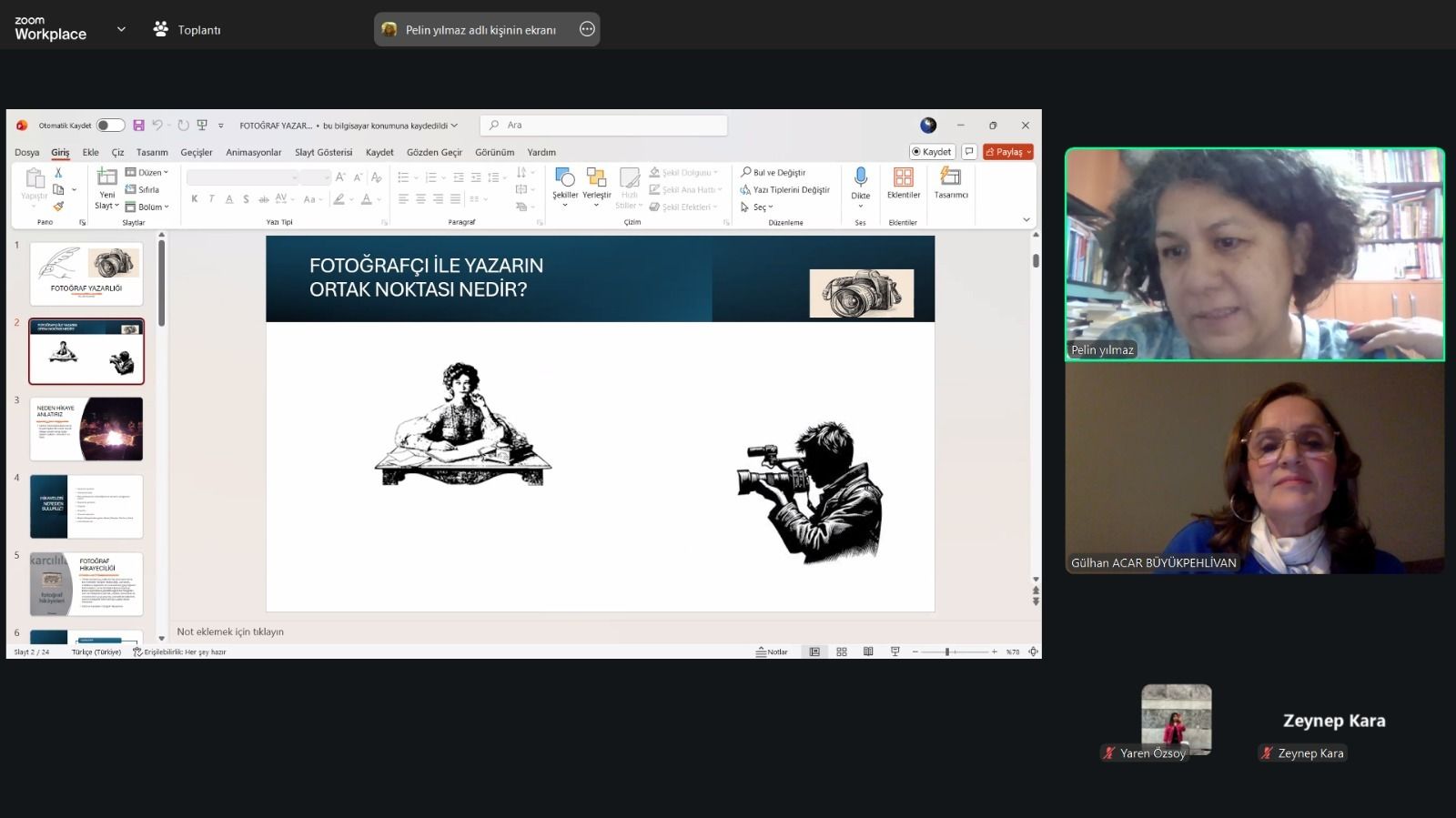Screen dimensions: 1456x818
Task: Open the Paylaş share dropdown
Action: (1008, 152)
